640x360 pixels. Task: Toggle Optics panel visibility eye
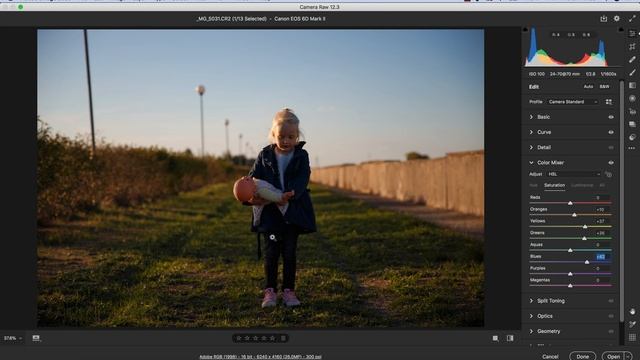(x=611, y=316)
